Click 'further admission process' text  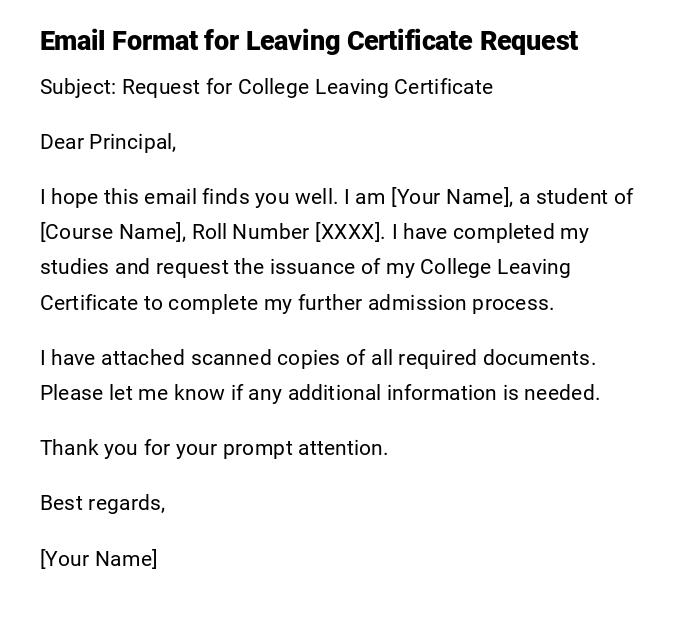coord(425,303)
